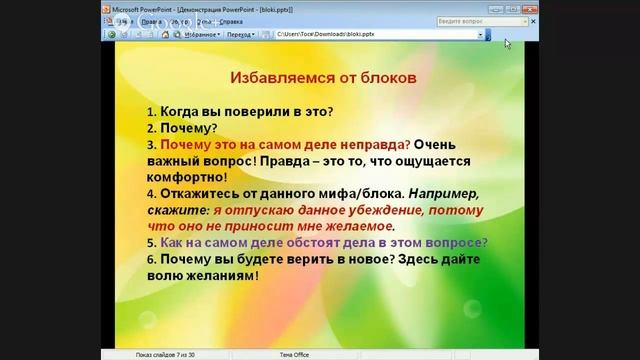
Task: Click the icon left of the address box
Action: pos(266,35)
